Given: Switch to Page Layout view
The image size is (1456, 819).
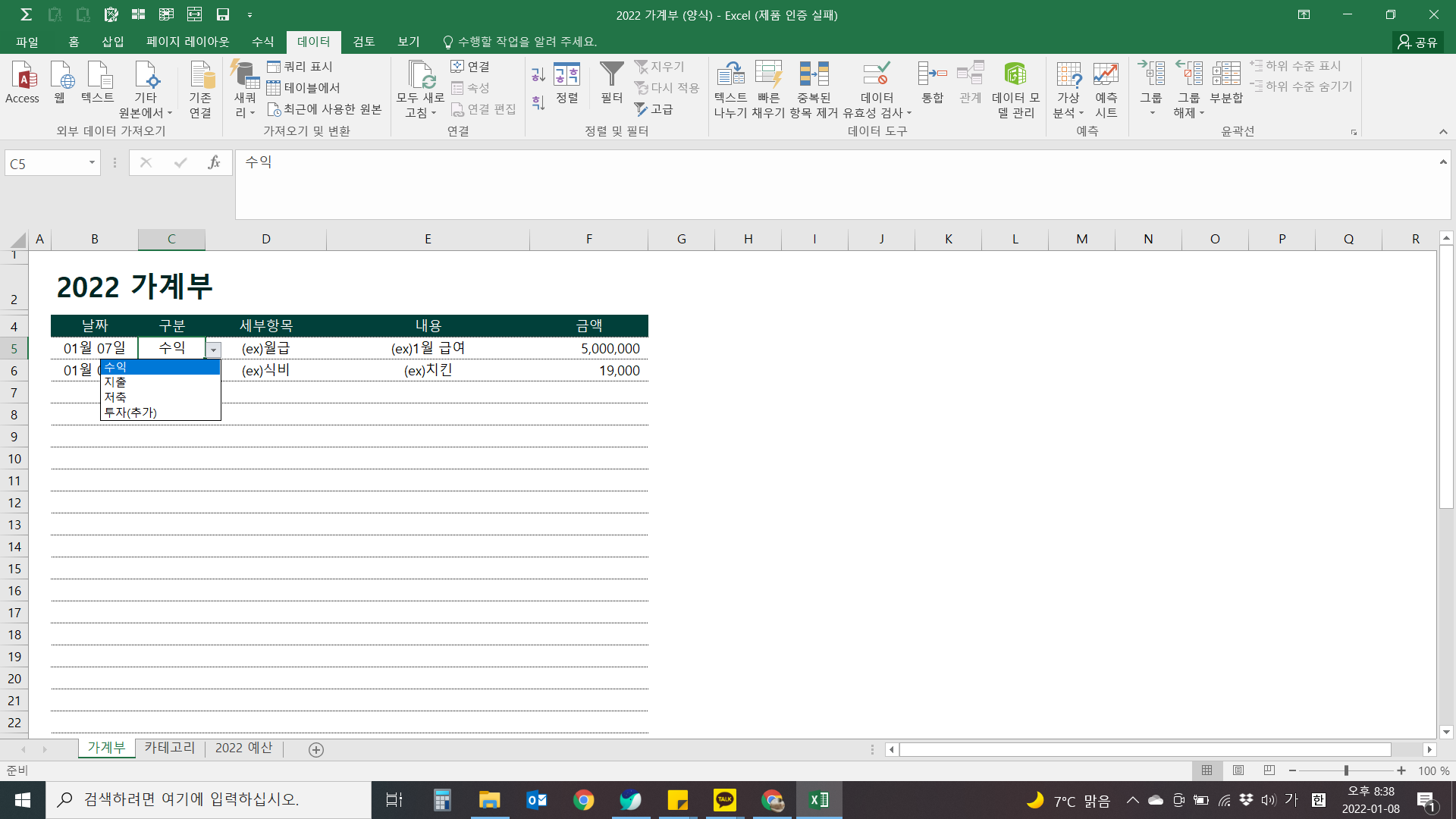Looking at the screenshot, I should pyautogui.click(x=1238, y=770).
